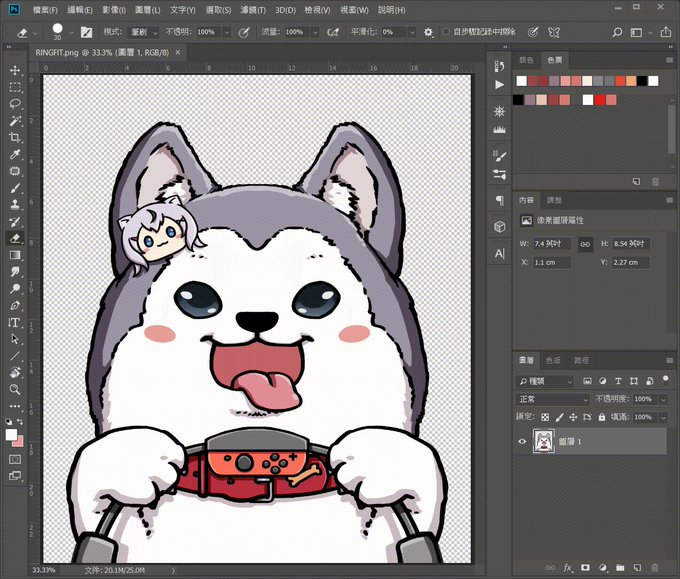
Task: Select the Zoom tool
Action: (15, 389)
